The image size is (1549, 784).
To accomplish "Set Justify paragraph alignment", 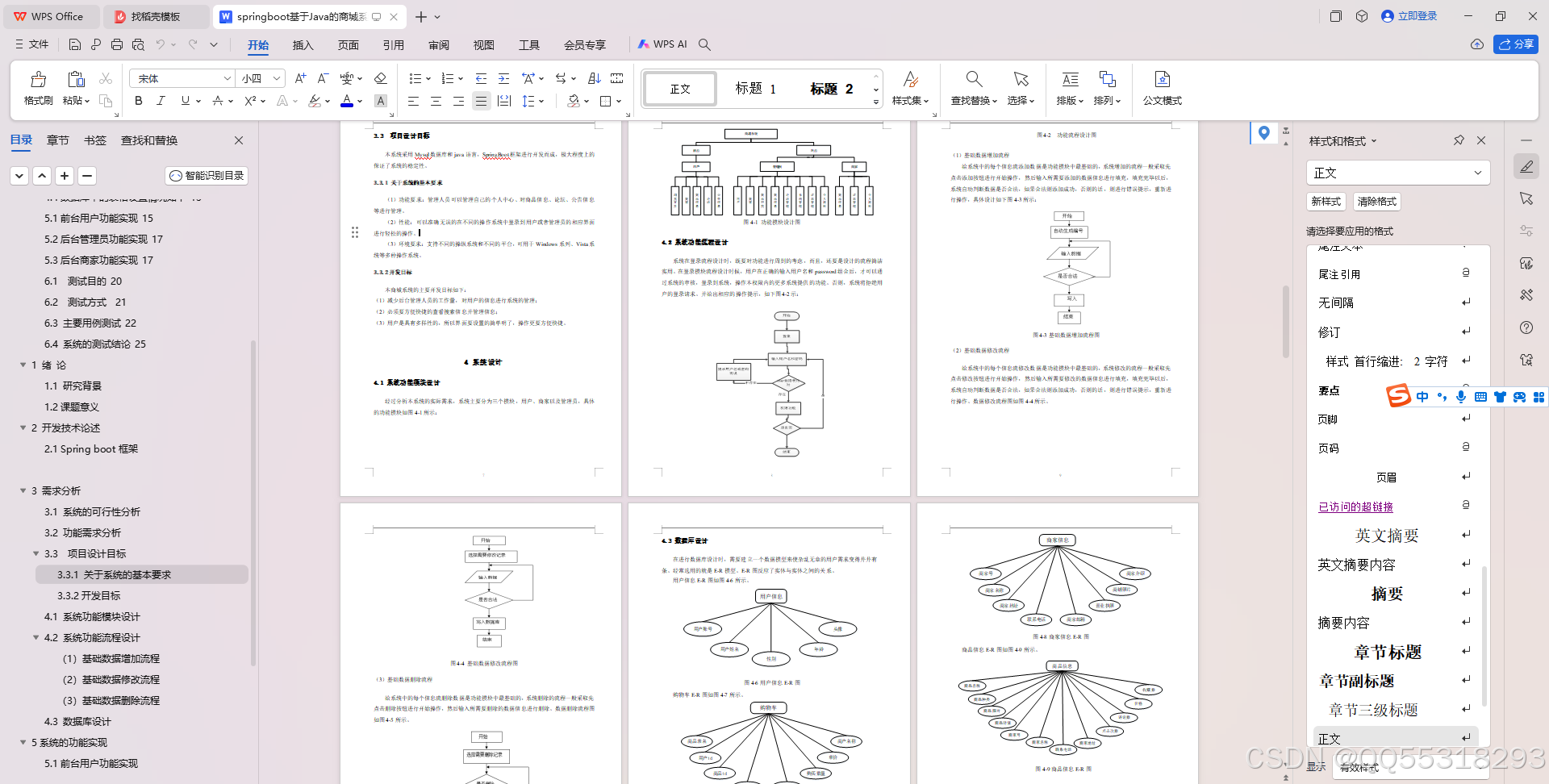I will click(482, 101).
